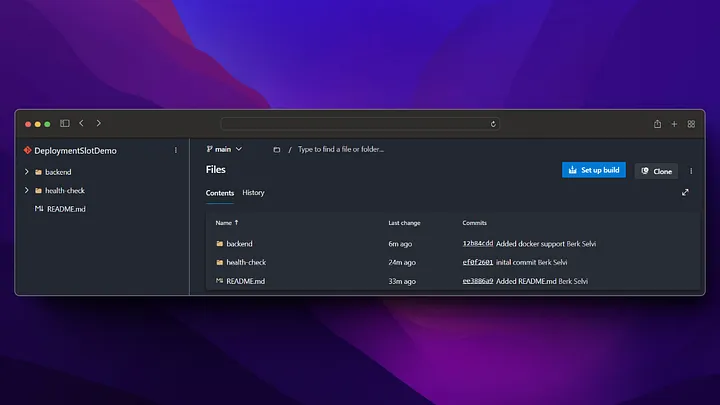Switch to the History tab
Viewport: 720px width, 405px height.
coord(253,192)
